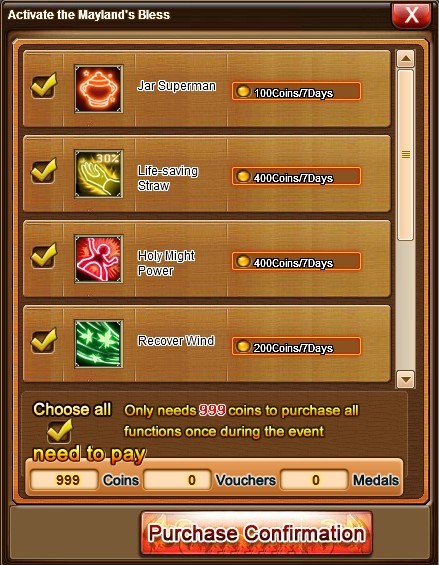The width and height of the screenshot is (439, 565).
Task: Uncheck the Choose all checkbox
Action: [59, 431]
